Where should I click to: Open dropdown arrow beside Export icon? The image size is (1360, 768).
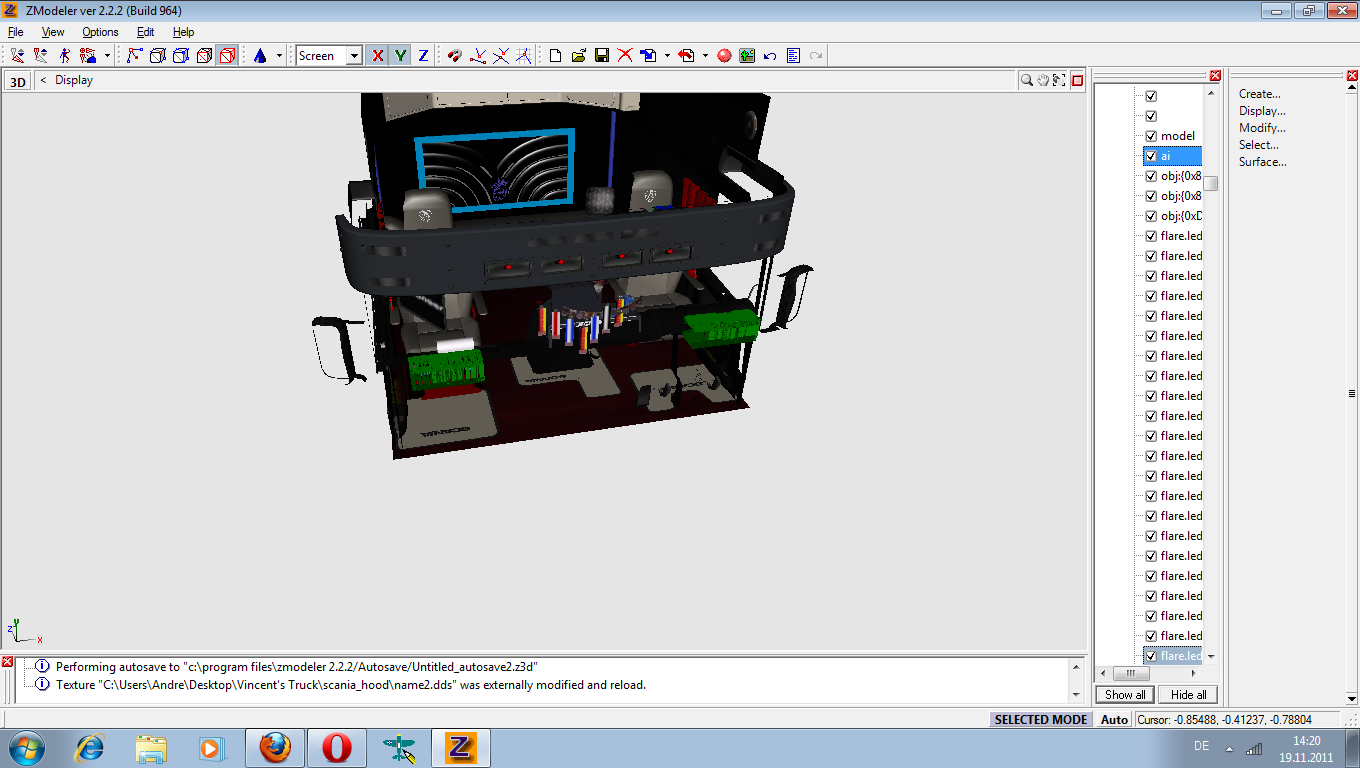coord(705,56)
